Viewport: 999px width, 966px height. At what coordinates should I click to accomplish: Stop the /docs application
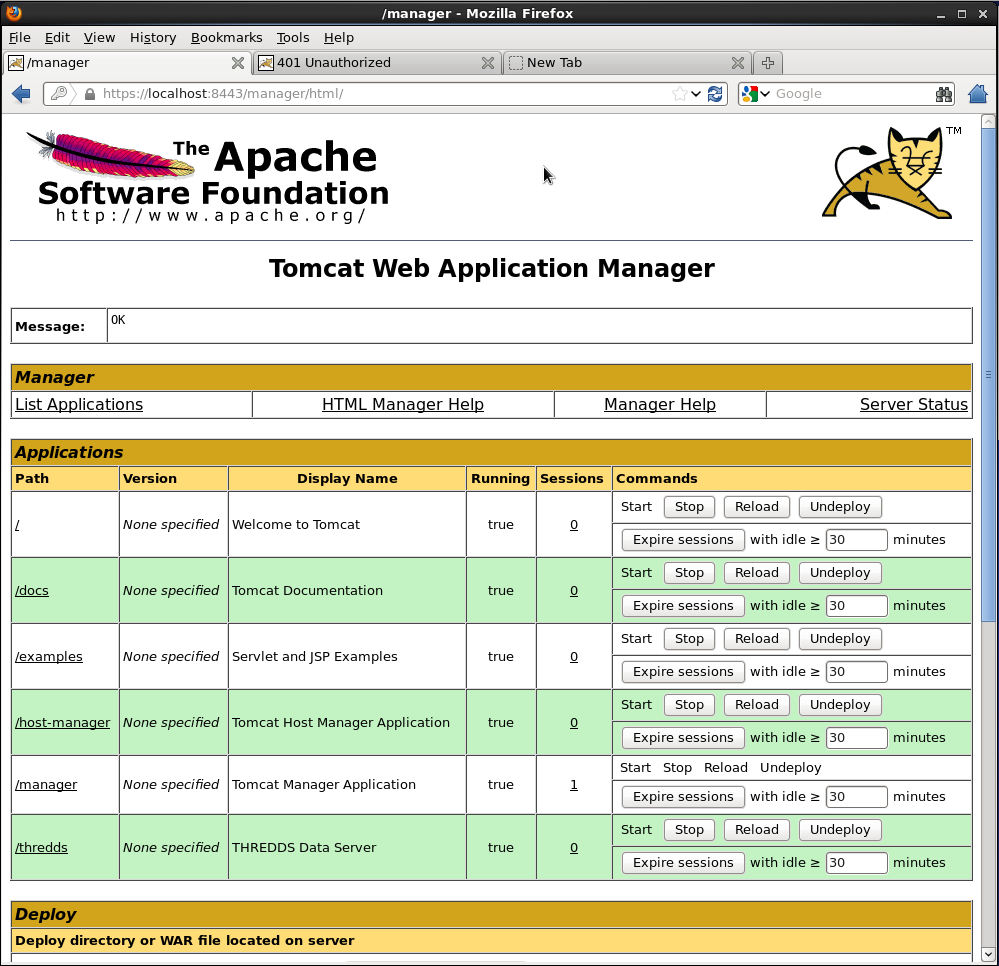(689, 573)
